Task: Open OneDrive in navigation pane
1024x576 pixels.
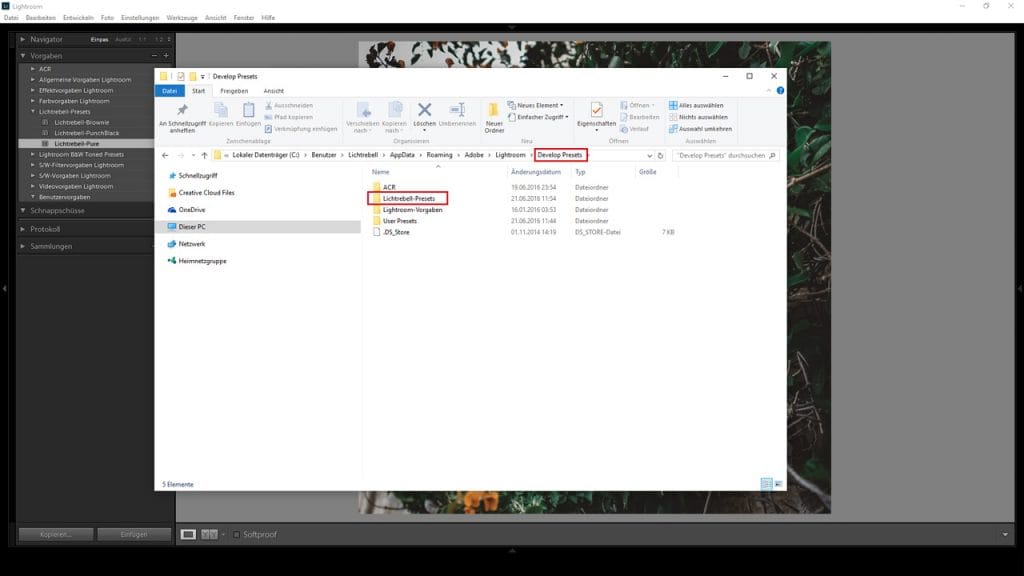Action: coord(191,210)
